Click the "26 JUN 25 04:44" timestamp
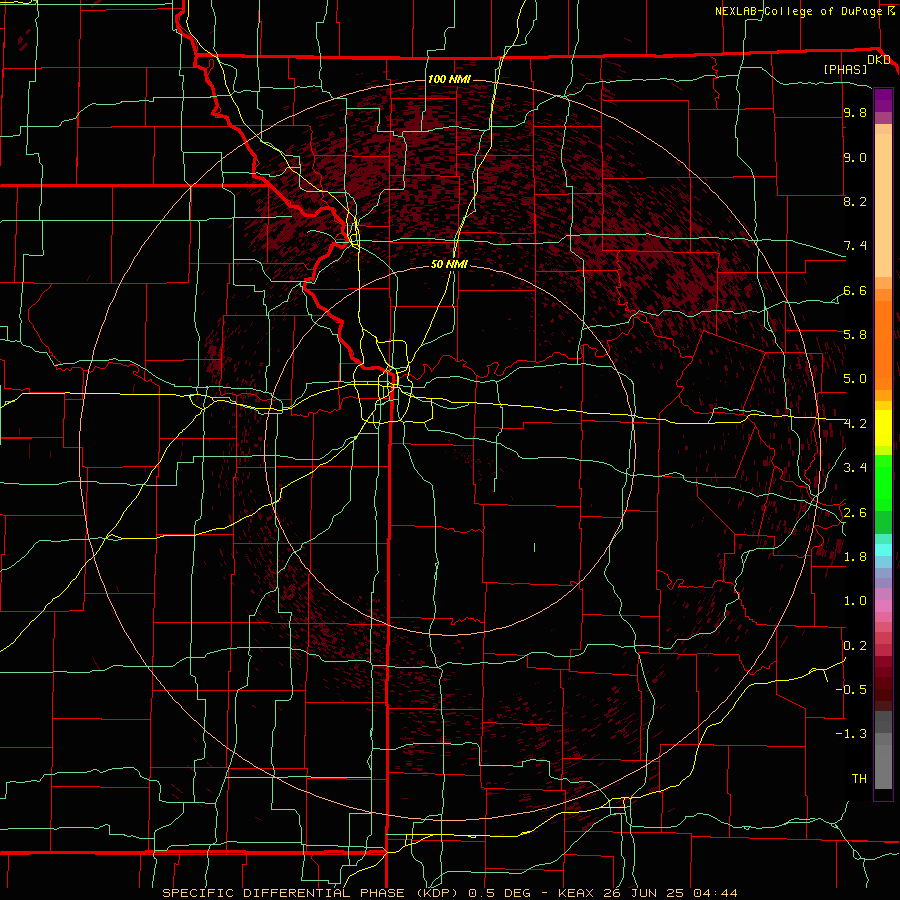The width and height of the screenshot is (900, 900). (x=670, y=893)
